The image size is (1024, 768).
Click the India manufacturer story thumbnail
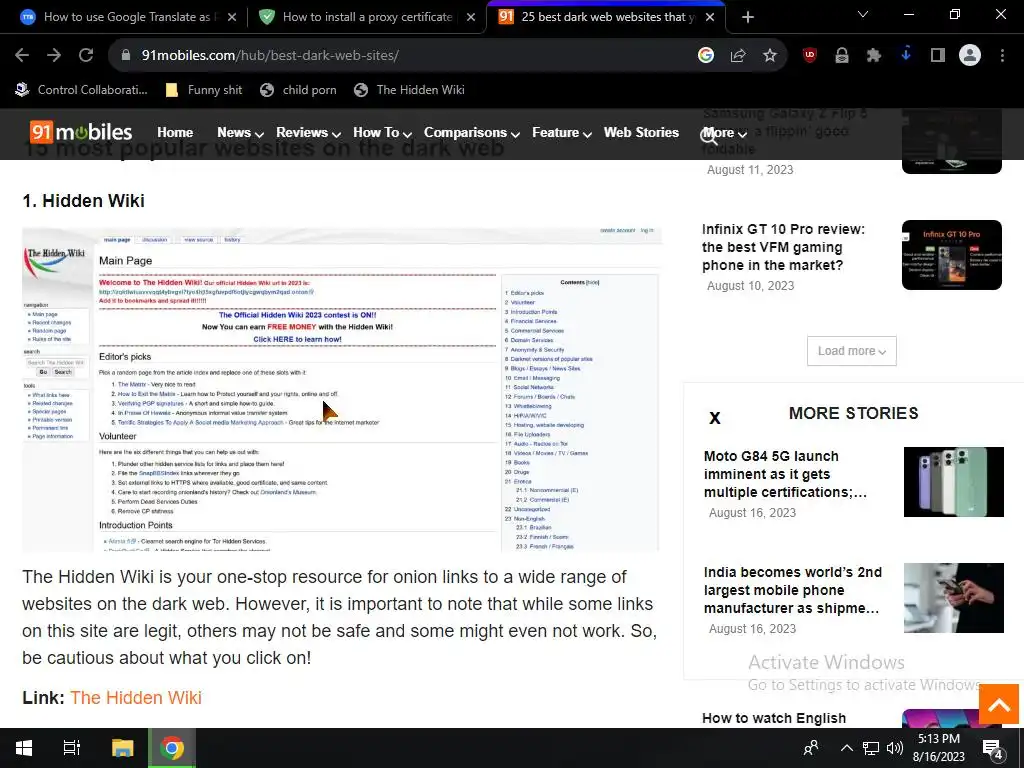pos(953,598)
